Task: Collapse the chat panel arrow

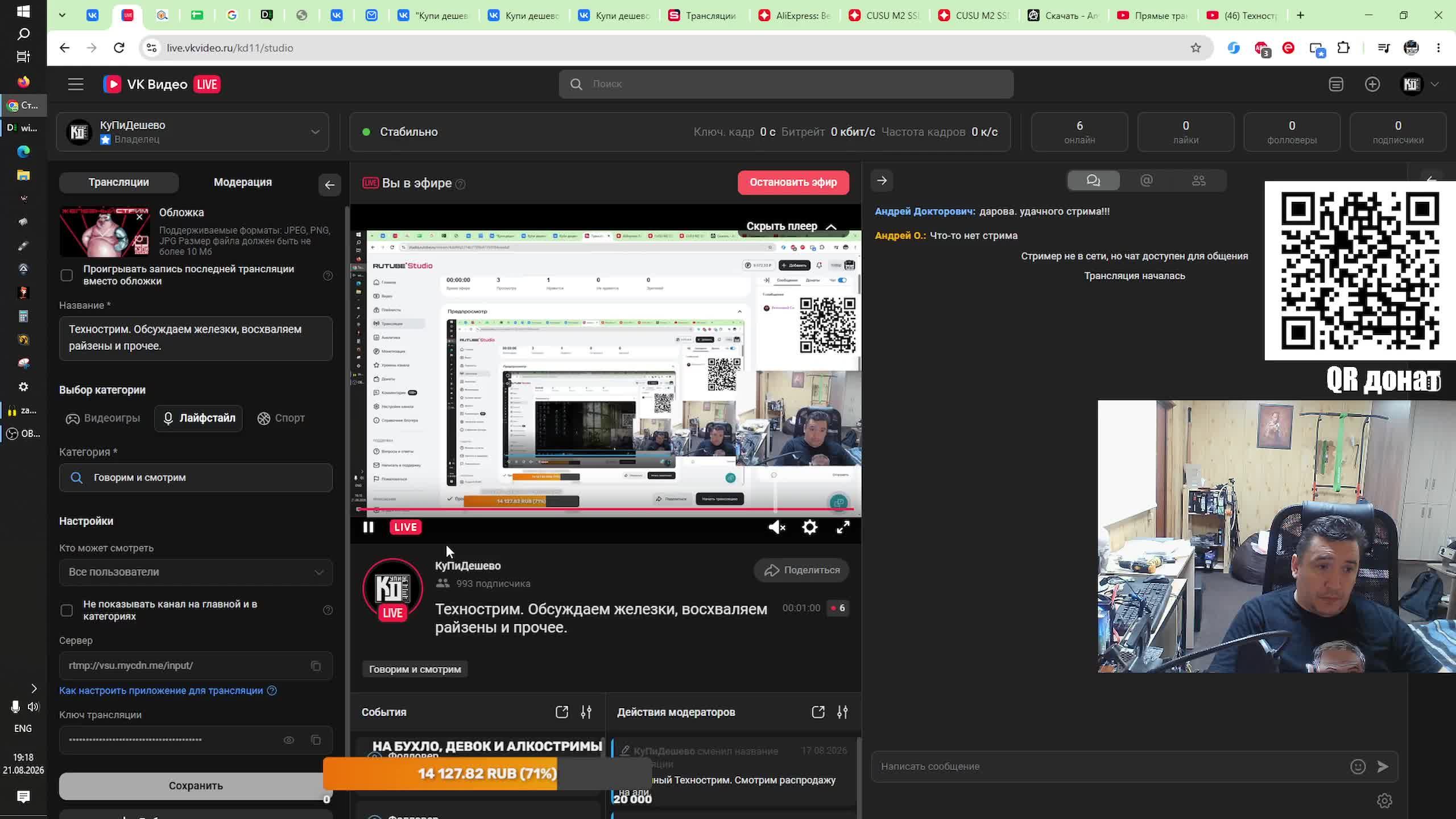Action: pos(882,181)
